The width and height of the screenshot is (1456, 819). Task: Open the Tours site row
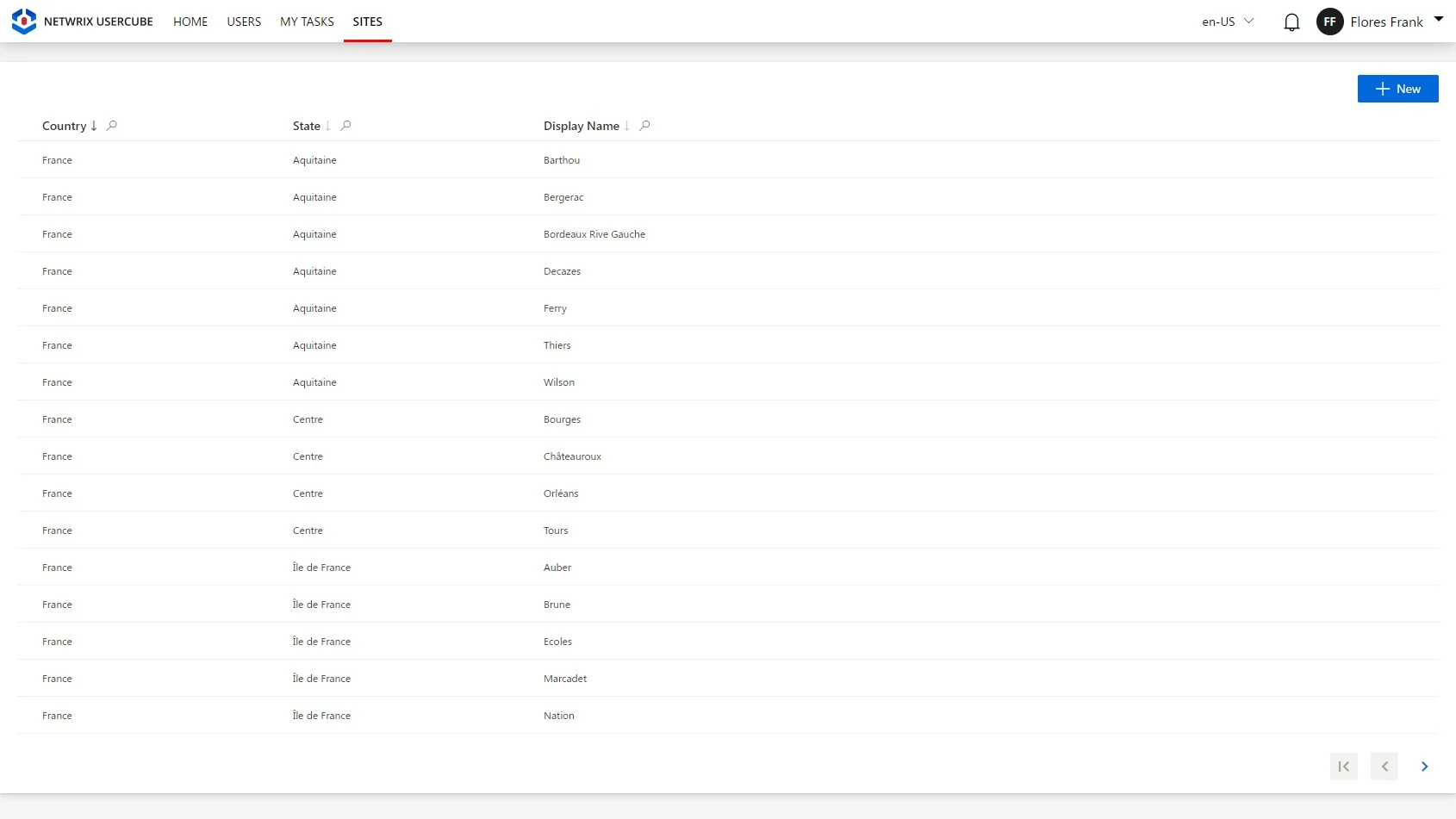click(728, 530)
